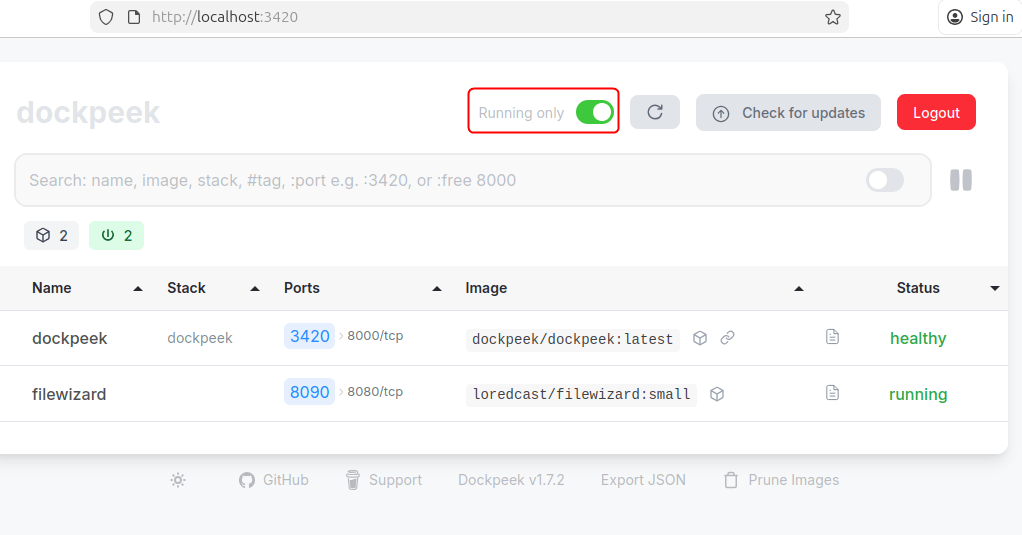
Task: Disable the Running only toggle
Action: point(595,113)
